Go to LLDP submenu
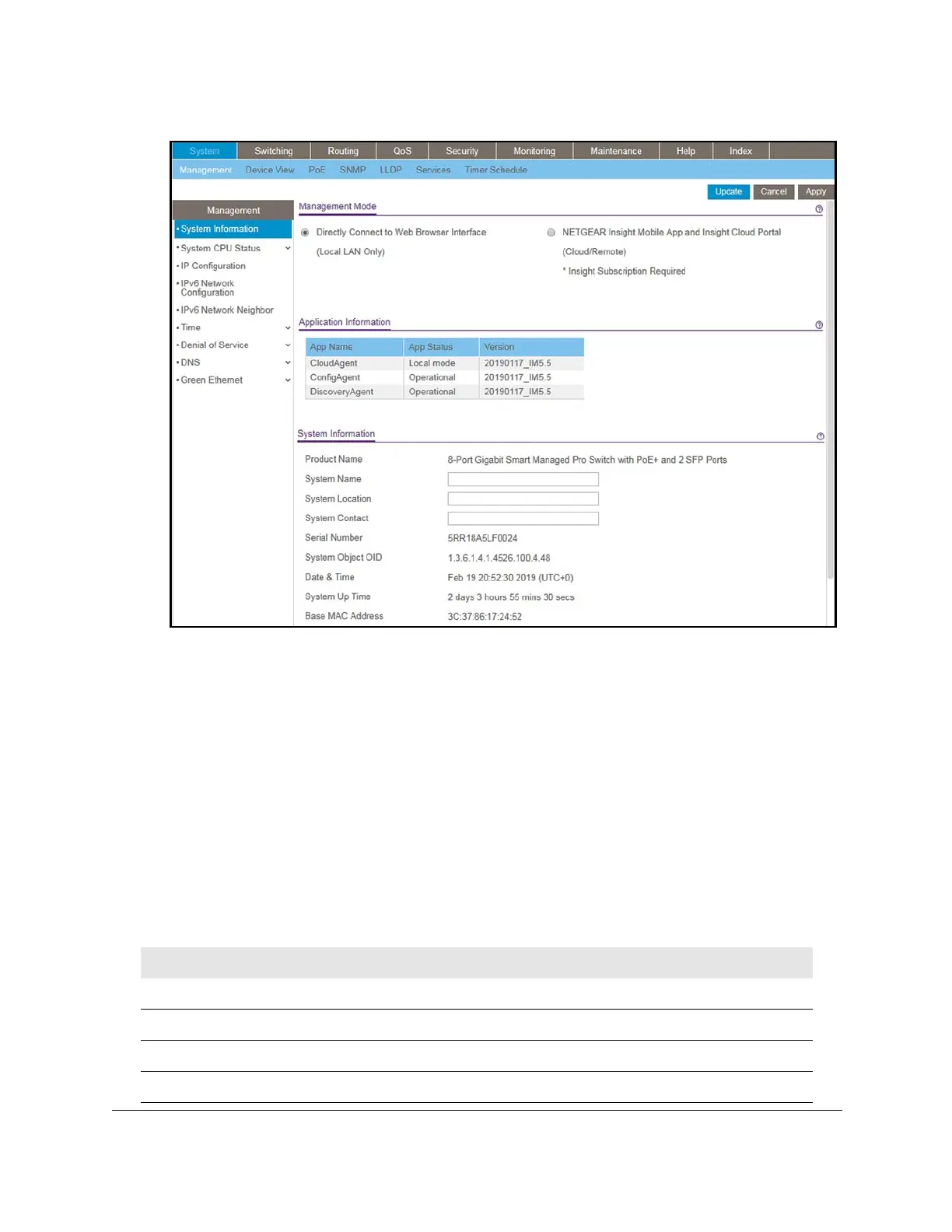Image resolution: width=952 pixels, height=1232 pixels. (390, 170)
